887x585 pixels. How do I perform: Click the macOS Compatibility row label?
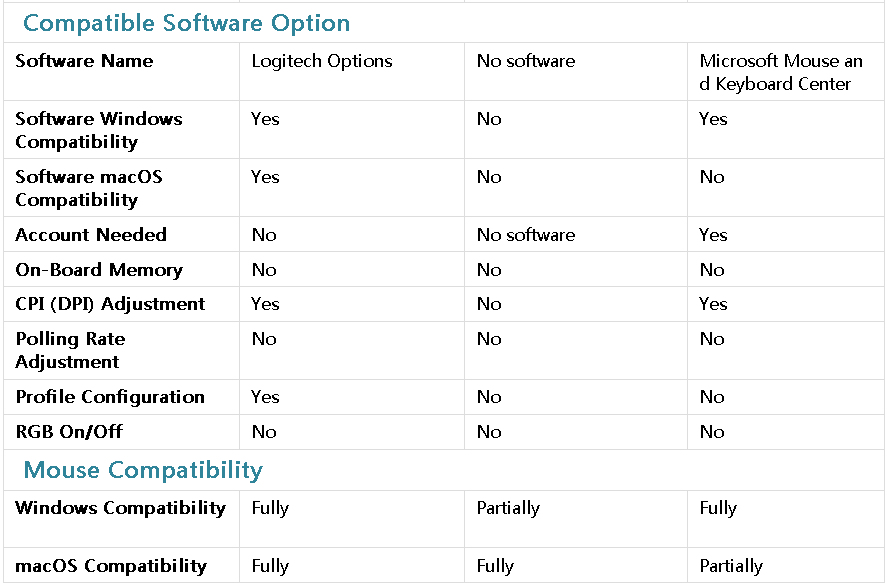click(111, 566)
